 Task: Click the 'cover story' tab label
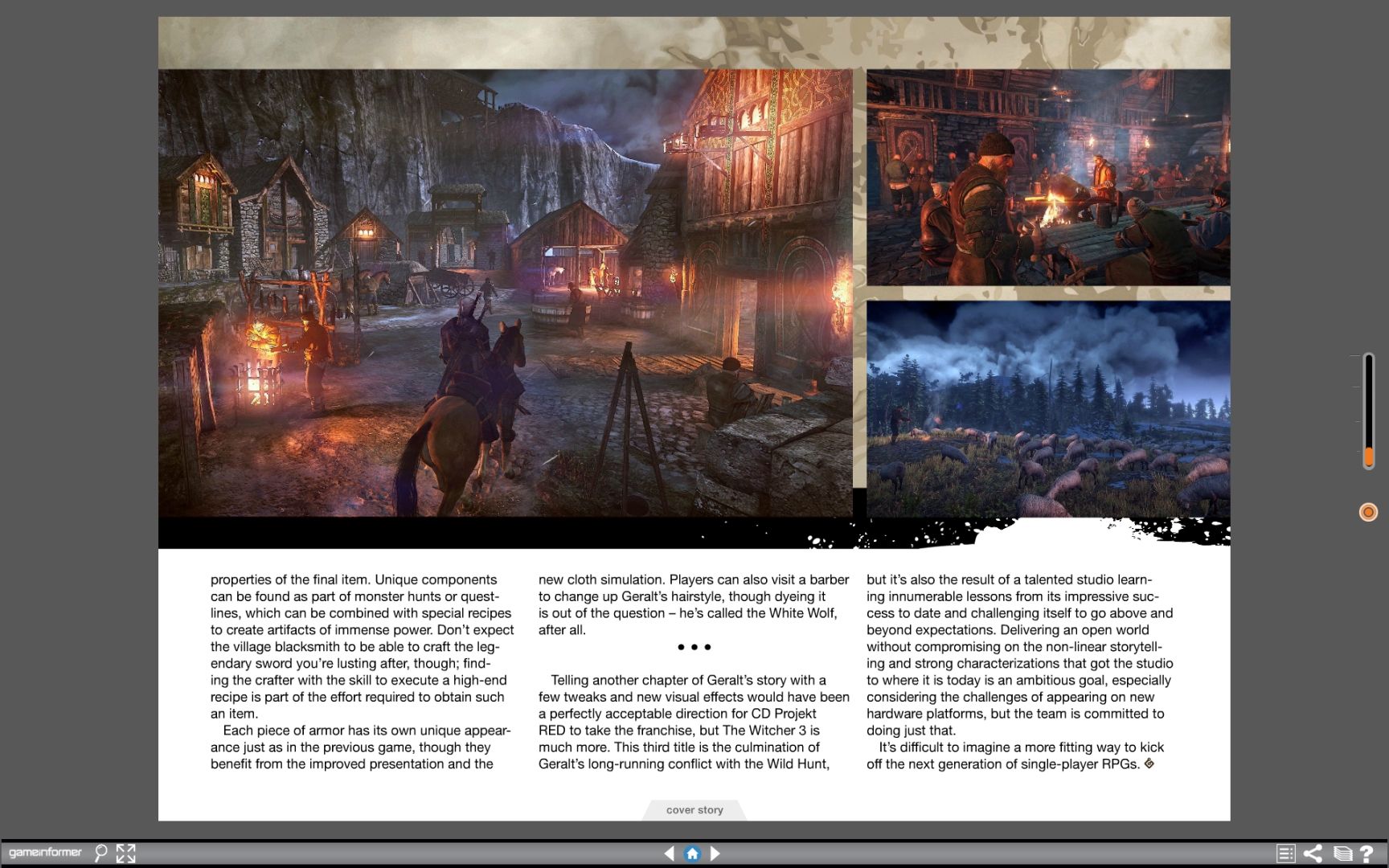click(x=694, y=810)
